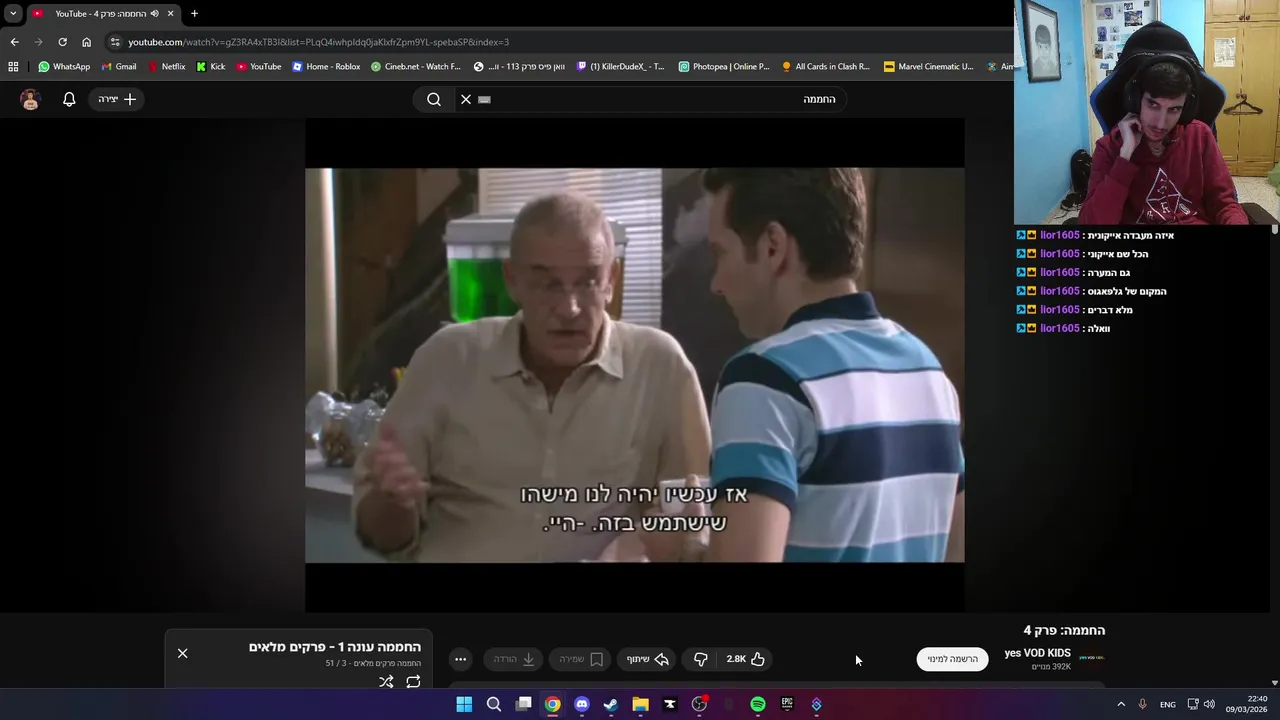Image resolution: width=1280 pixels, height=720 pixels.
Task: Open the keyboard input icon in search box
Action: pyautogui.click(x=485, y=99)
